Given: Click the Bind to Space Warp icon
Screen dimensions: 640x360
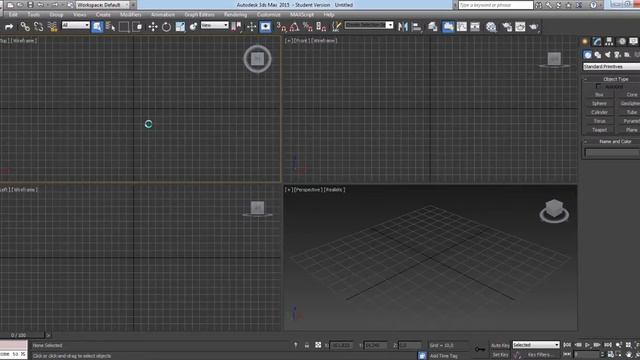Looking at the screenshot, I should pyautogui.click(x=52, y=27).
